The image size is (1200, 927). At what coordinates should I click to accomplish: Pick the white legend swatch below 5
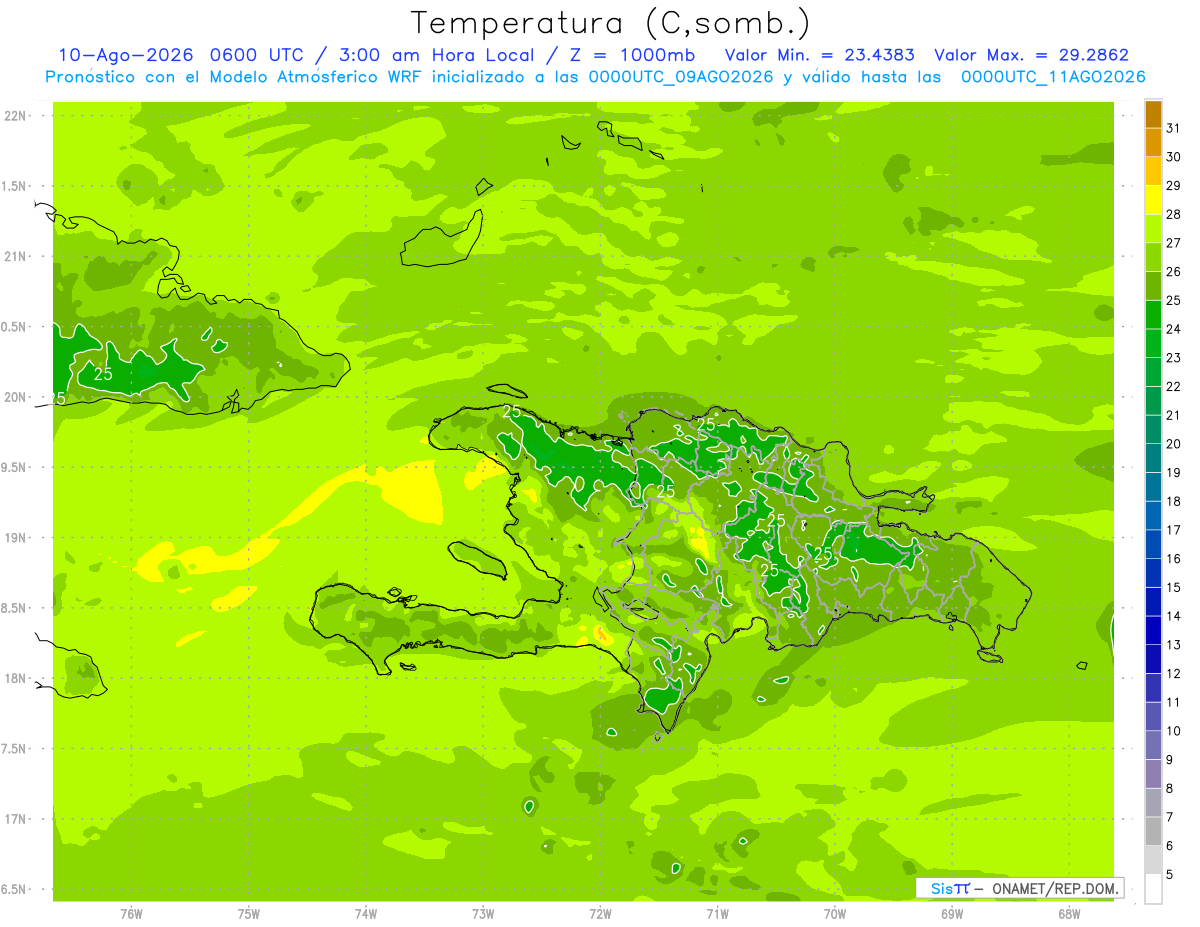click(1153, 888)
